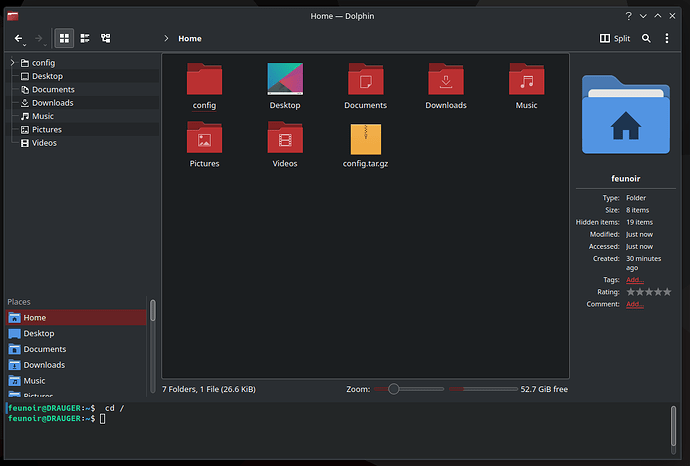Viewport: 690px width, 466px height.
Task: Open the config.tar.gz archive icon
Action: click(x=365, y=139)
